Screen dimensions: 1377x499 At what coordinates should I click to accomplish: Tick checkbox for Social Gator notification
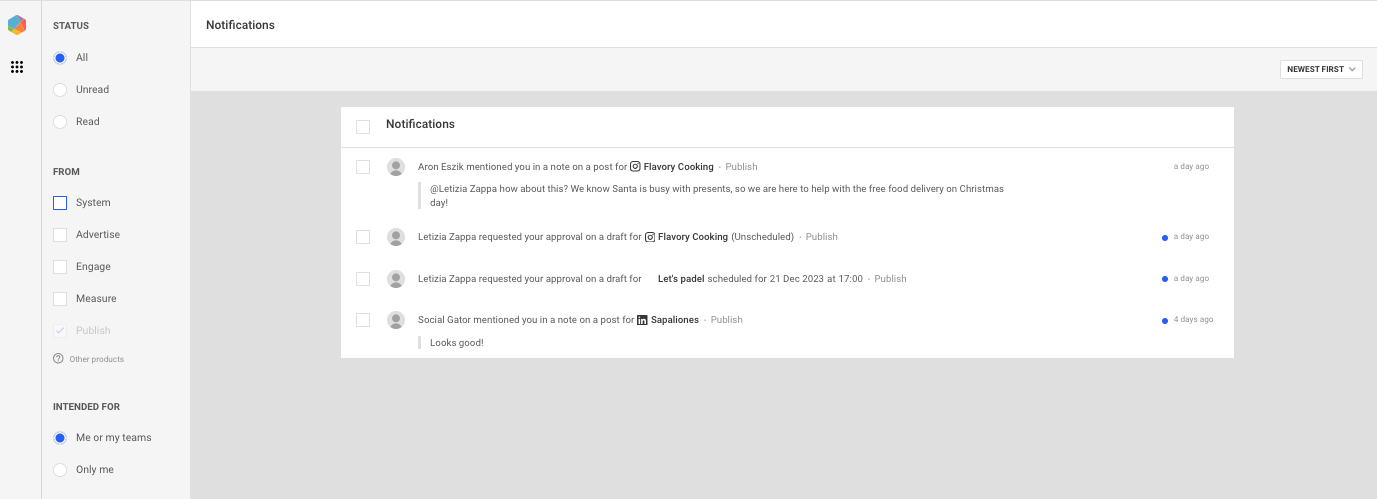(363, 320)
